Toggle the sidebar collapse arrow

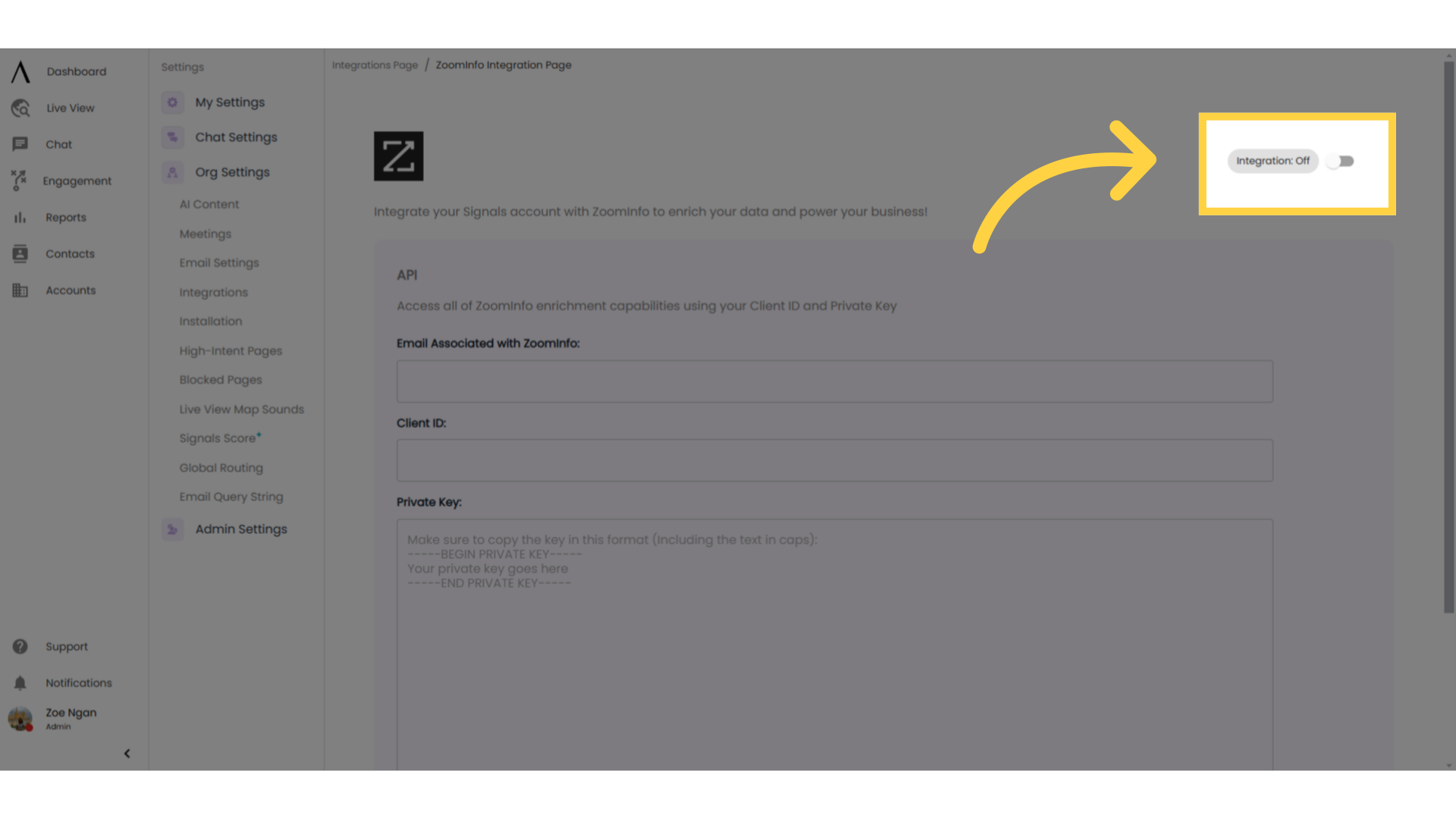click(126, 753)
